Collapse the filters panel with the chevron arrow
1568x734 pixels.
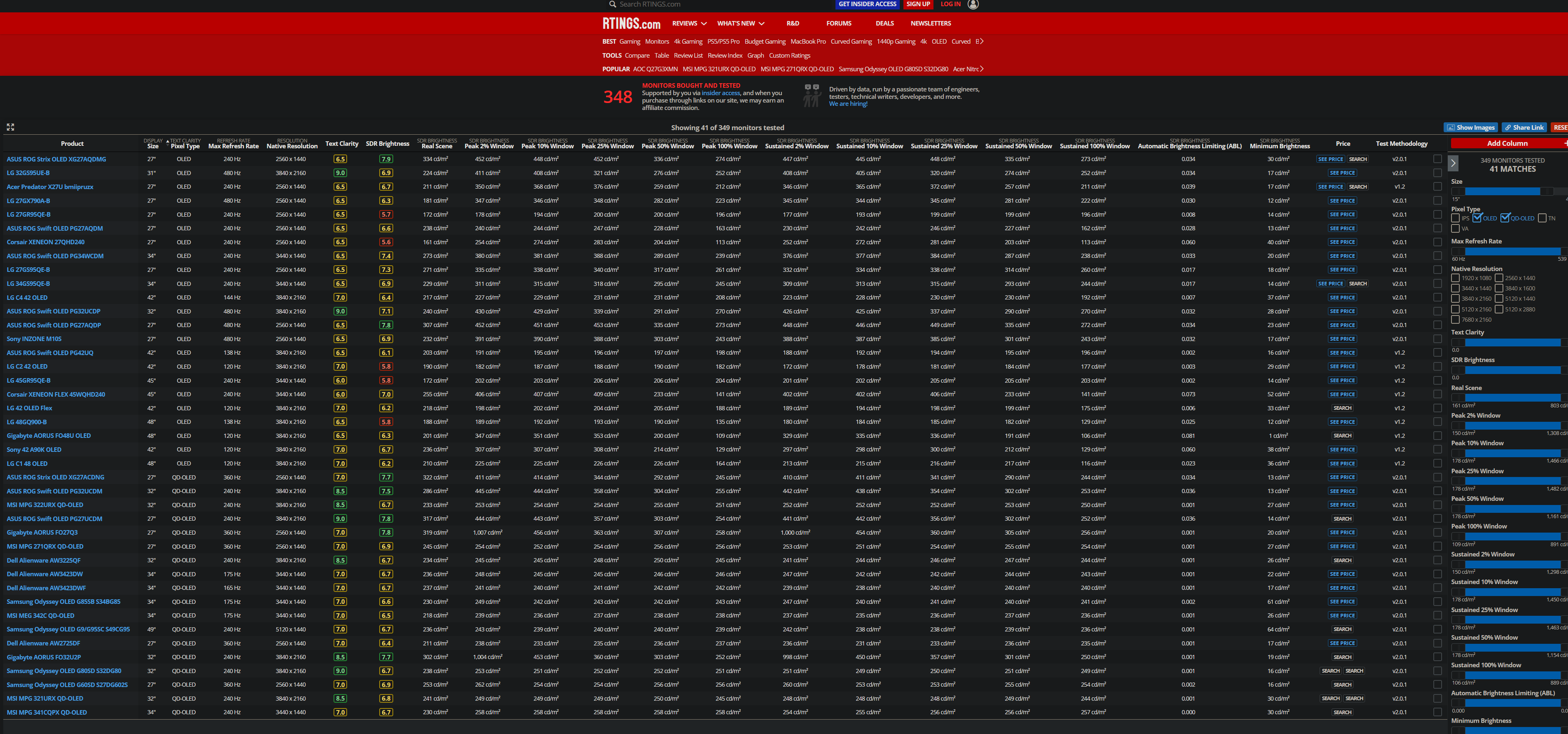tap(1453, 163)
